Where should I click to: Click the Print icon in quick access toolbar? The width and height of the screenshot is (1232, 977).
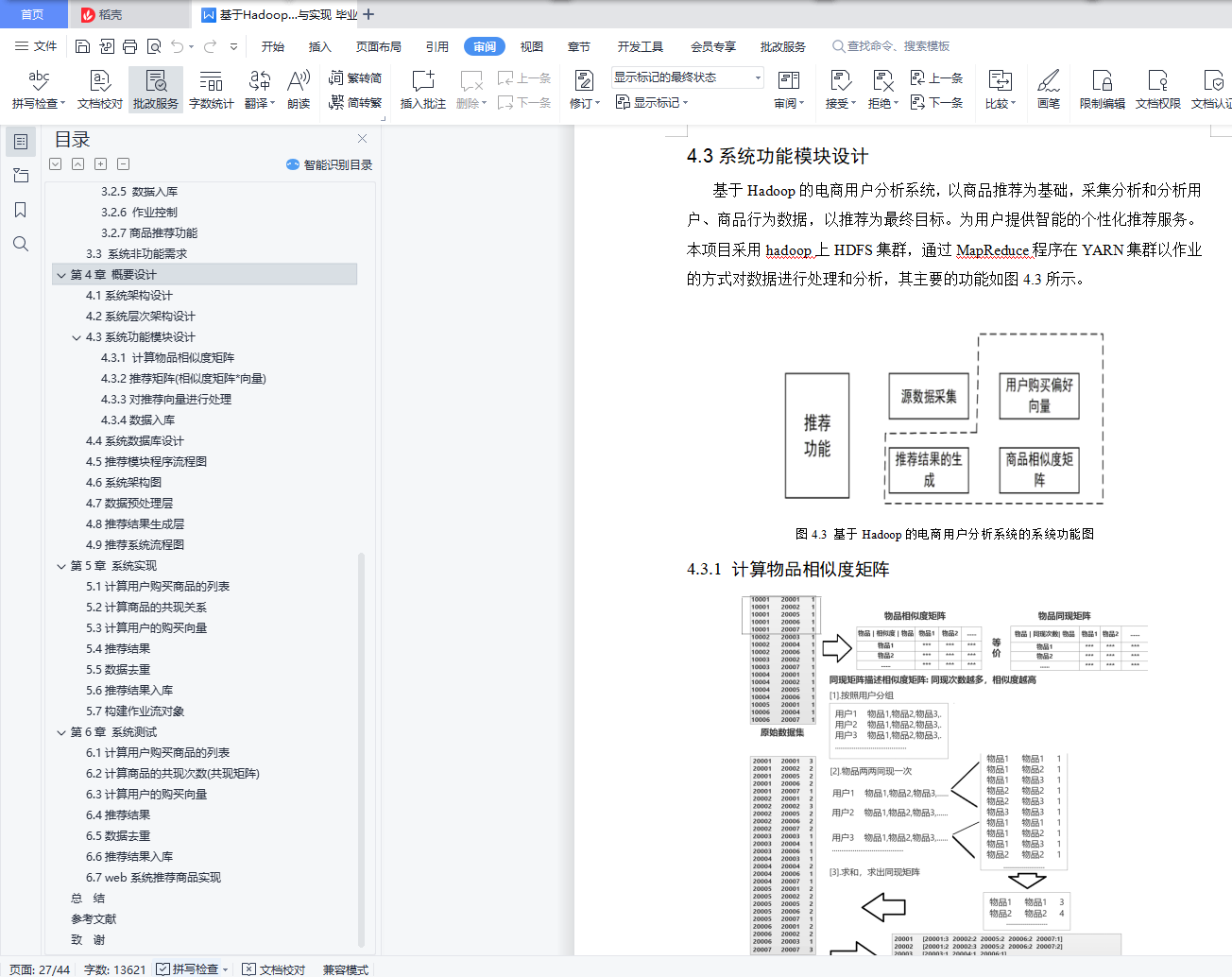coord(129,46)
